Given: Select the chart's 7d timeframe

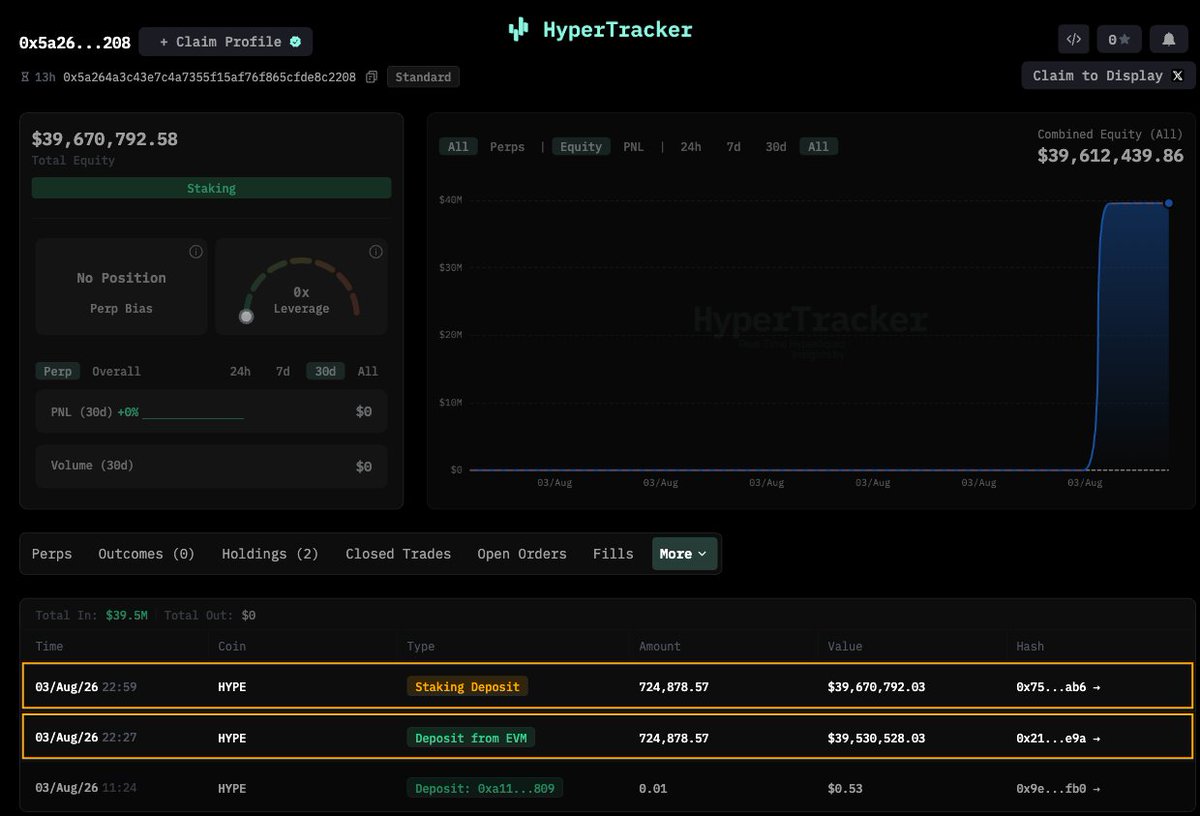Looking at the screenshot, I should tap(734, 146).
